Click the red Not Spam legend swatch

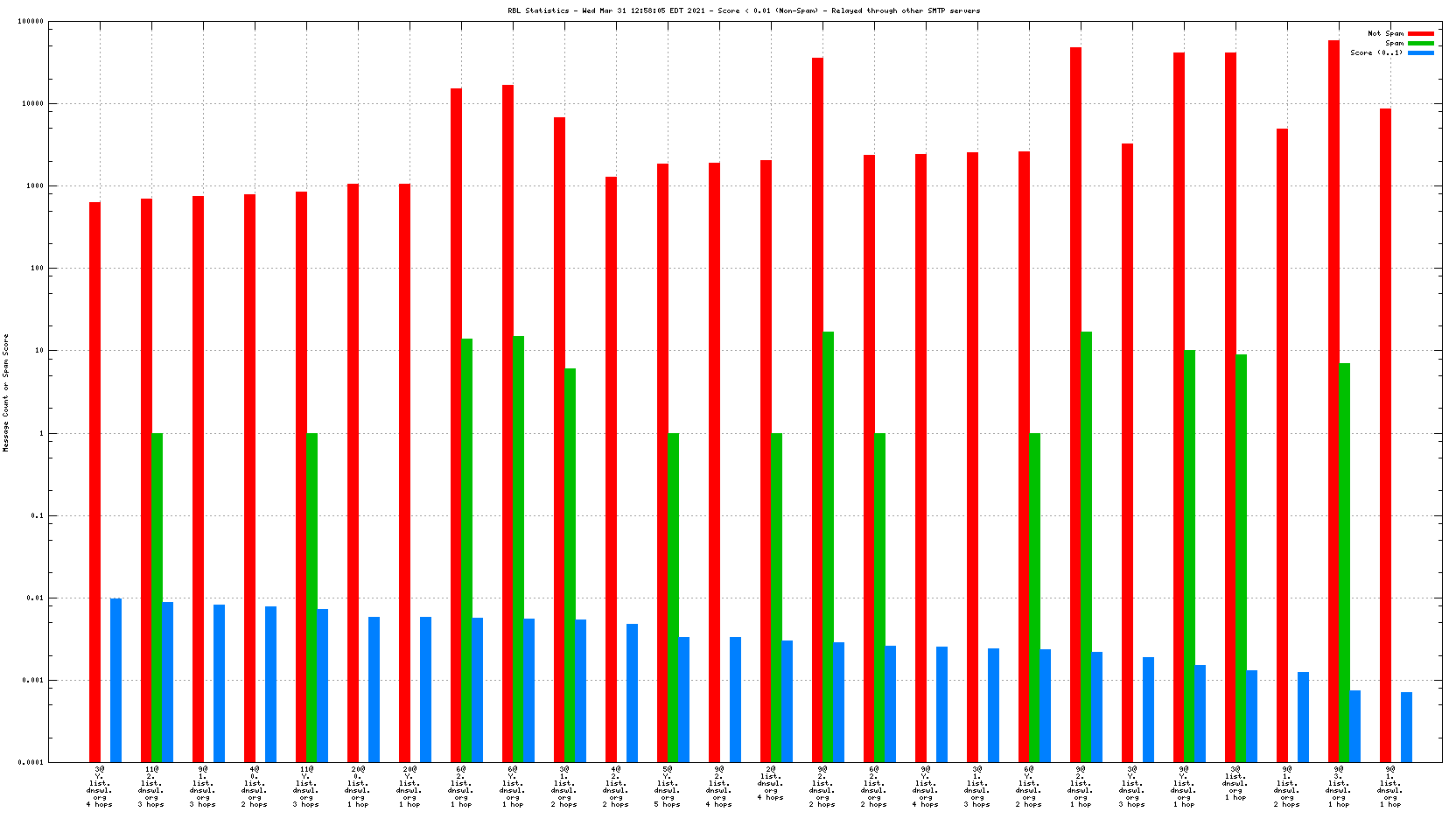[1421, 33]
